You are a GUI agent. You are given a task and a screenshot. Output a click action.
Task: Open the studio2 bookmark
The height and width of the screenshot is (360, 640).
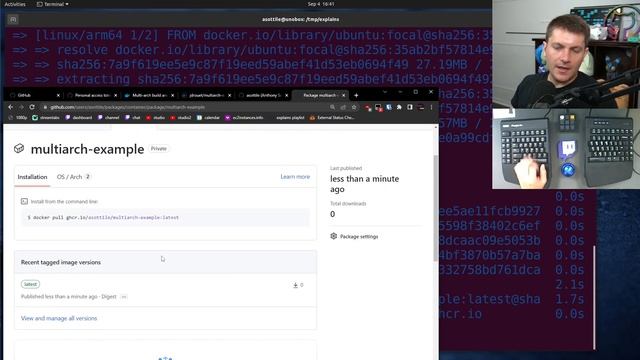180,118
